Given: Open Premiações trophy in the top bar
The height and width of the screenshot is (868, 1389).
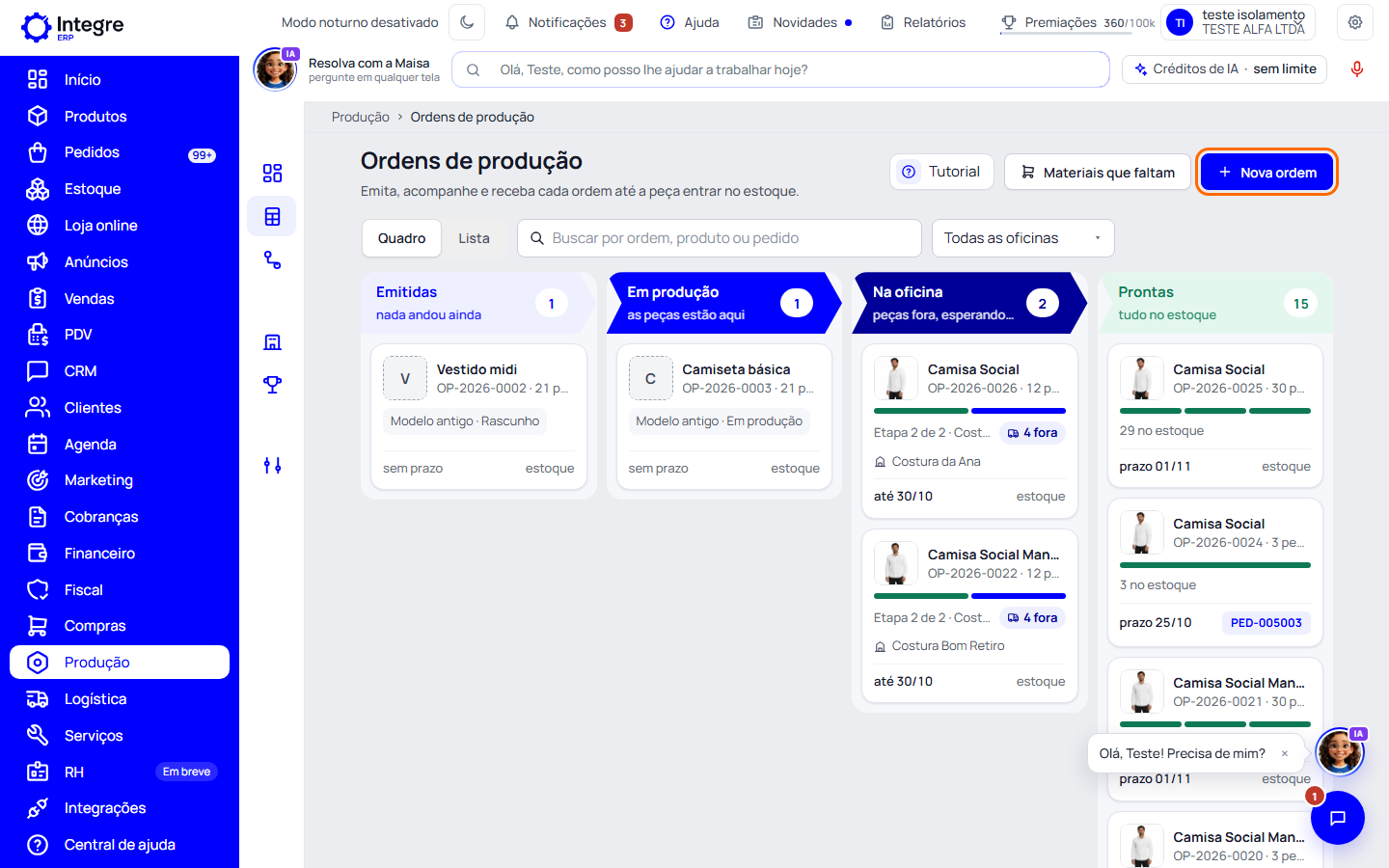Looking at the screenshot, I should click(x=1077, y=22).
